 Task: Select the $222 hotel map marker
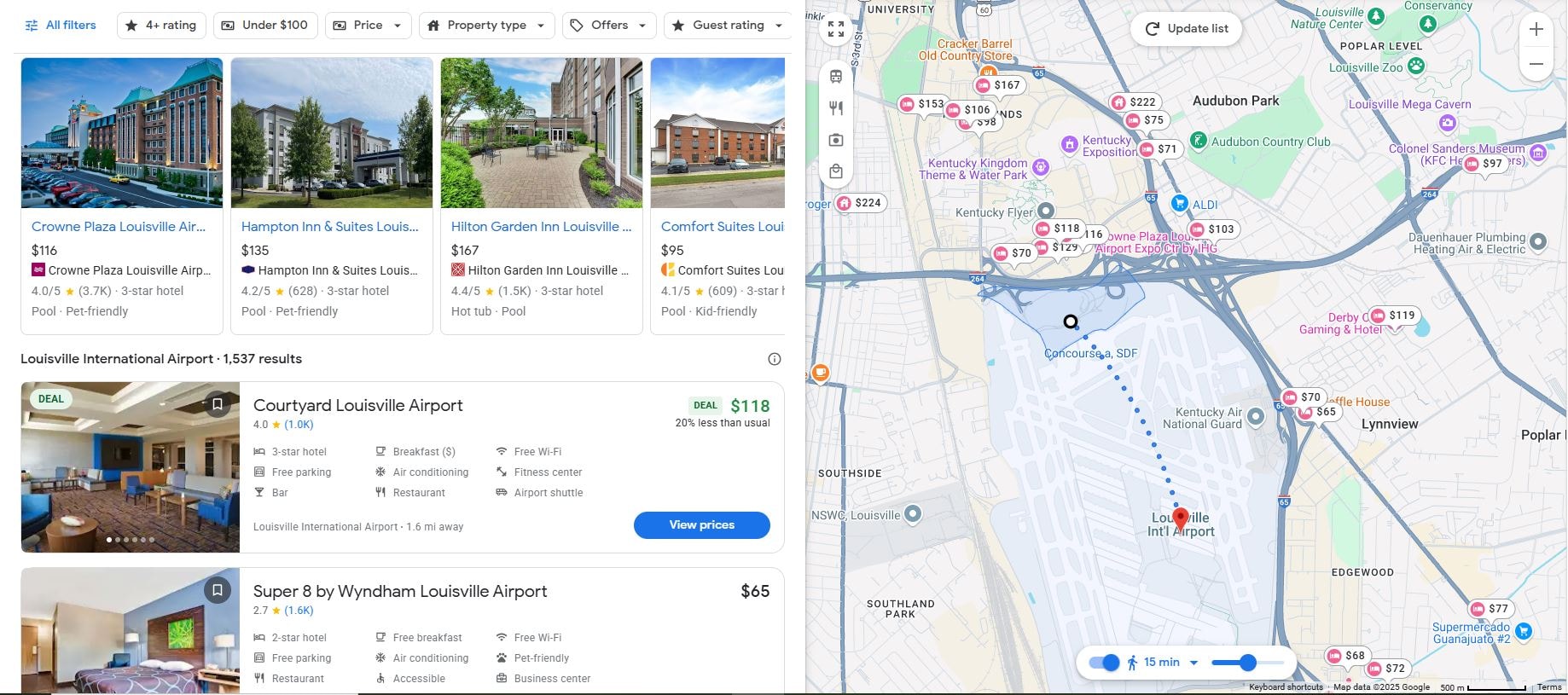tap(1134, 101)
